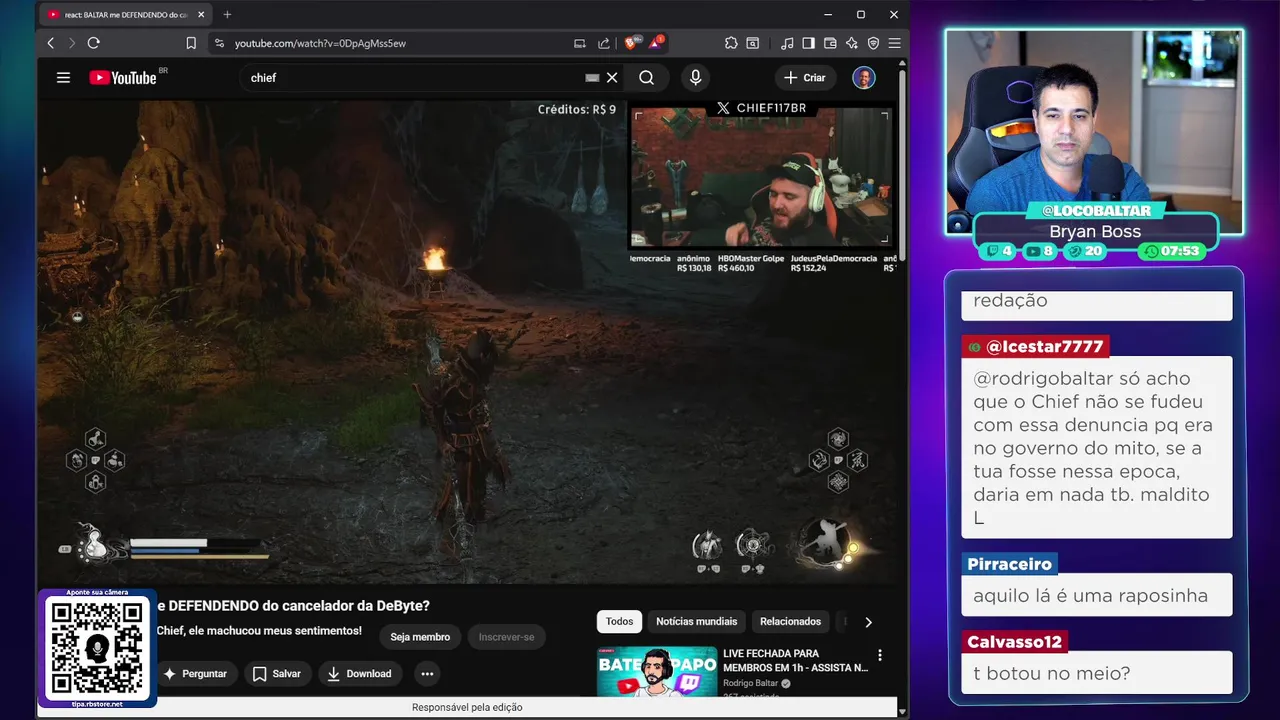The image size is (1280, 720).
Task: Click the Calvasso12 chat username
Action: [x=1014, y=642]
